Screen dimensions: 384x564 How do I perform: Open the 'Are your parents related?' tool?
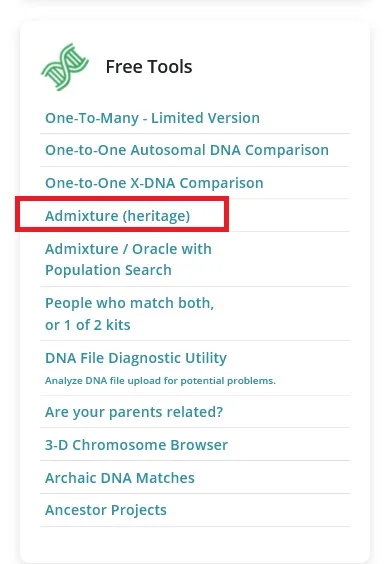tap(134, 412)
